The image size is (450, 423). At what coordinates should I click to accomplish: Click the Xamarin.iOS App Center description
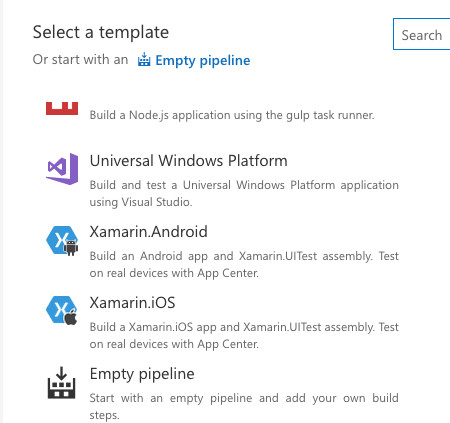[x=244, y=335]
